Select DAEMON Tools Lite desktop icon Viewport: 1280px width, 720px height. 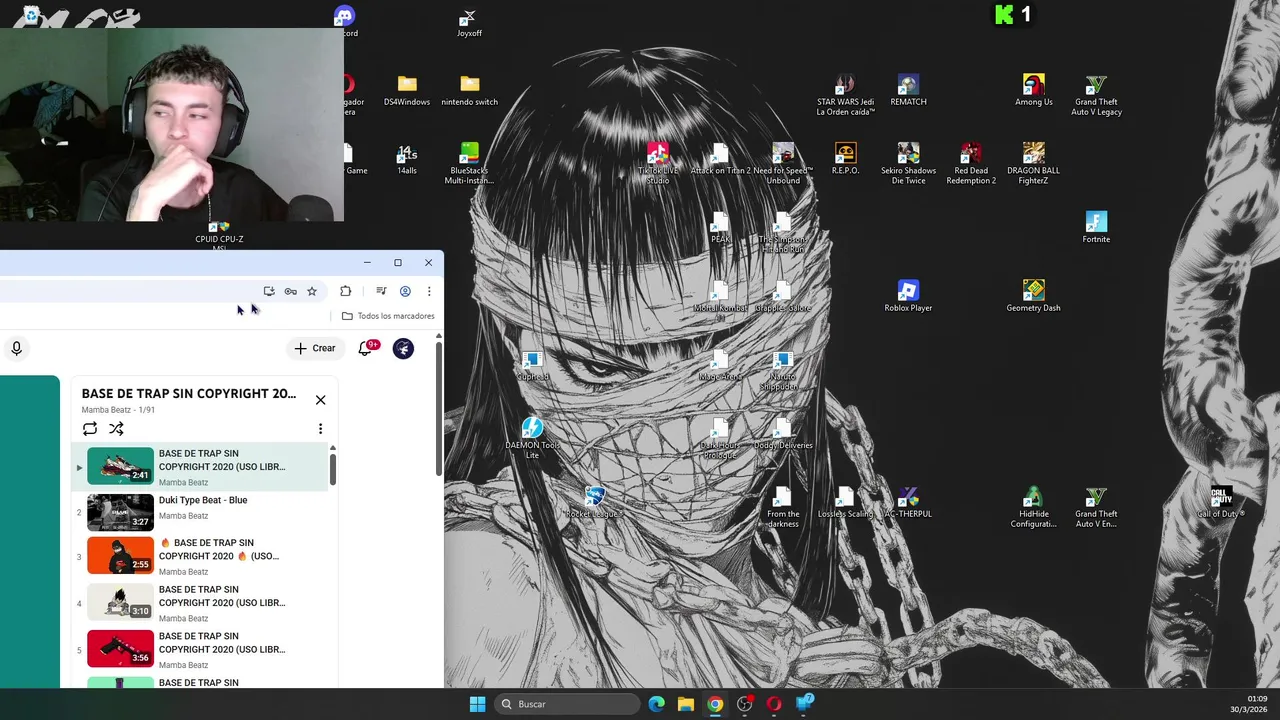(x=532, y=438)
